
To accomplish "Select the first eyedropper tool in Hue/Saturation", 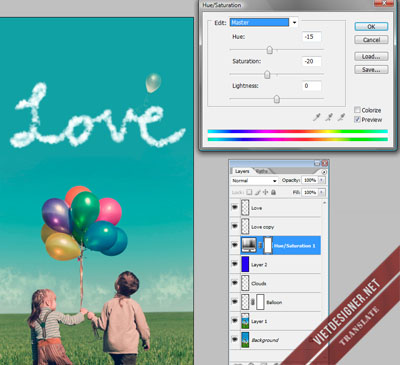I will (x=317, y=117).
